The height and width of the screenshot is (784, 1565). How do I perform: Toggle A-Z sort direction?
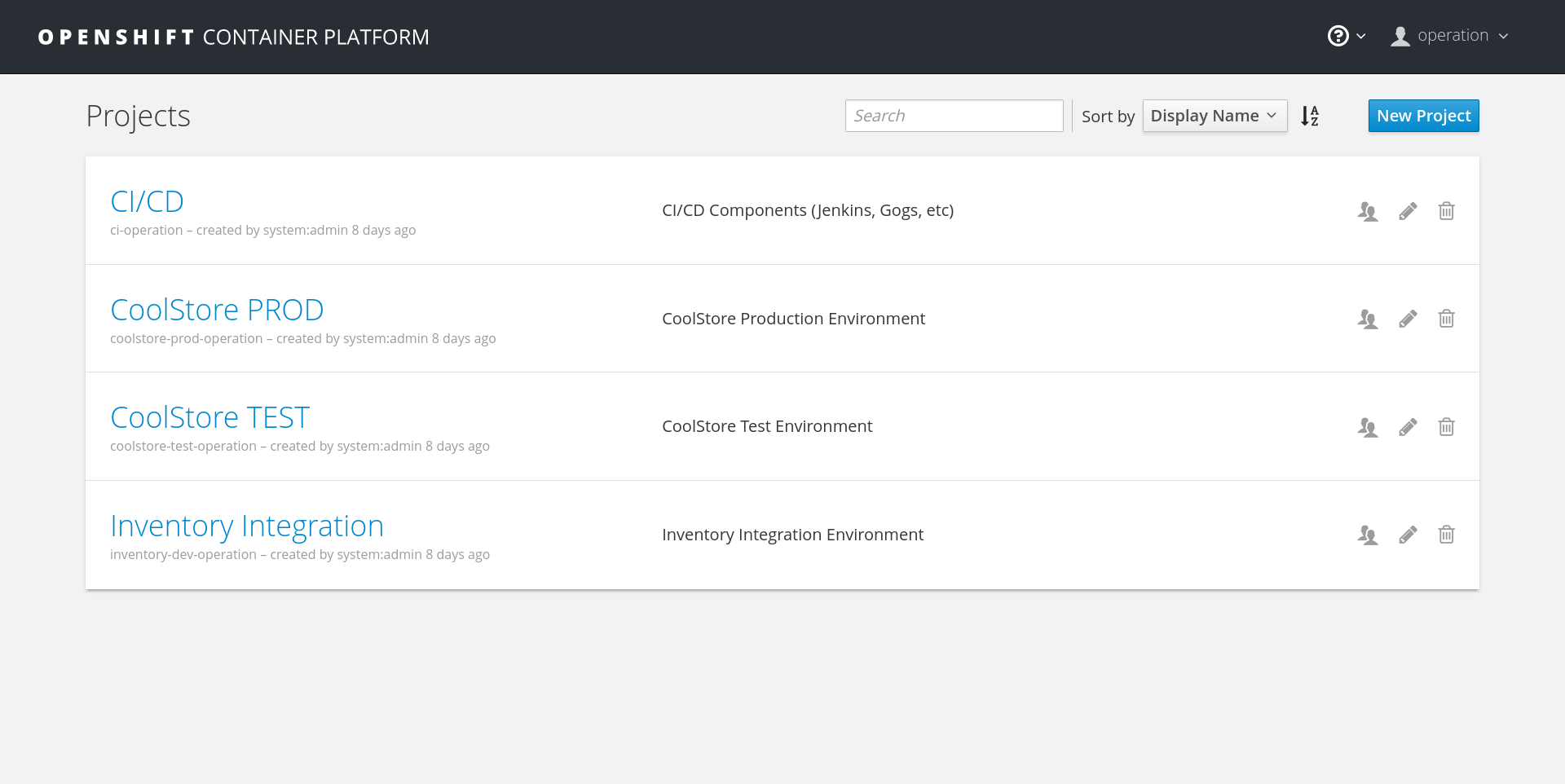(x=1310, y=116)
